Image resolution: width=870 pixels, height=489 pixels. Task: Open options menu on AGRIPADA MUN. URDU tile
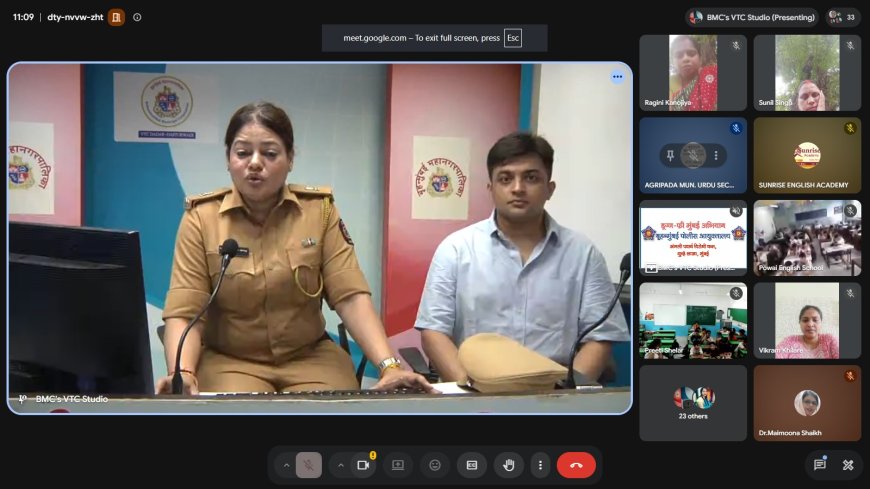click(716, 155)
